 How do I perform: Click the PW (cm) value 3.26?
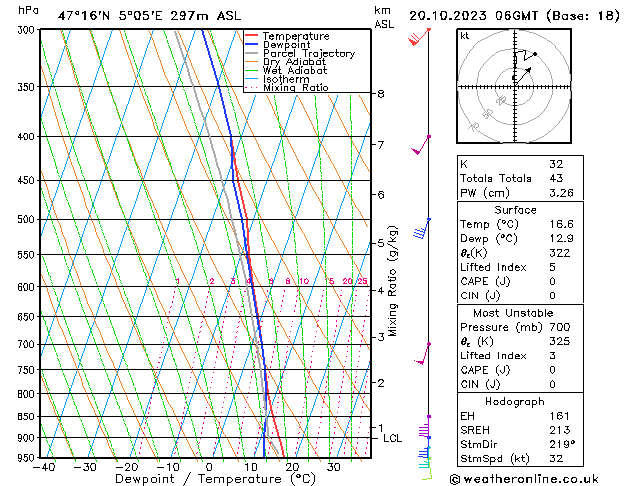tap(561, 193)
